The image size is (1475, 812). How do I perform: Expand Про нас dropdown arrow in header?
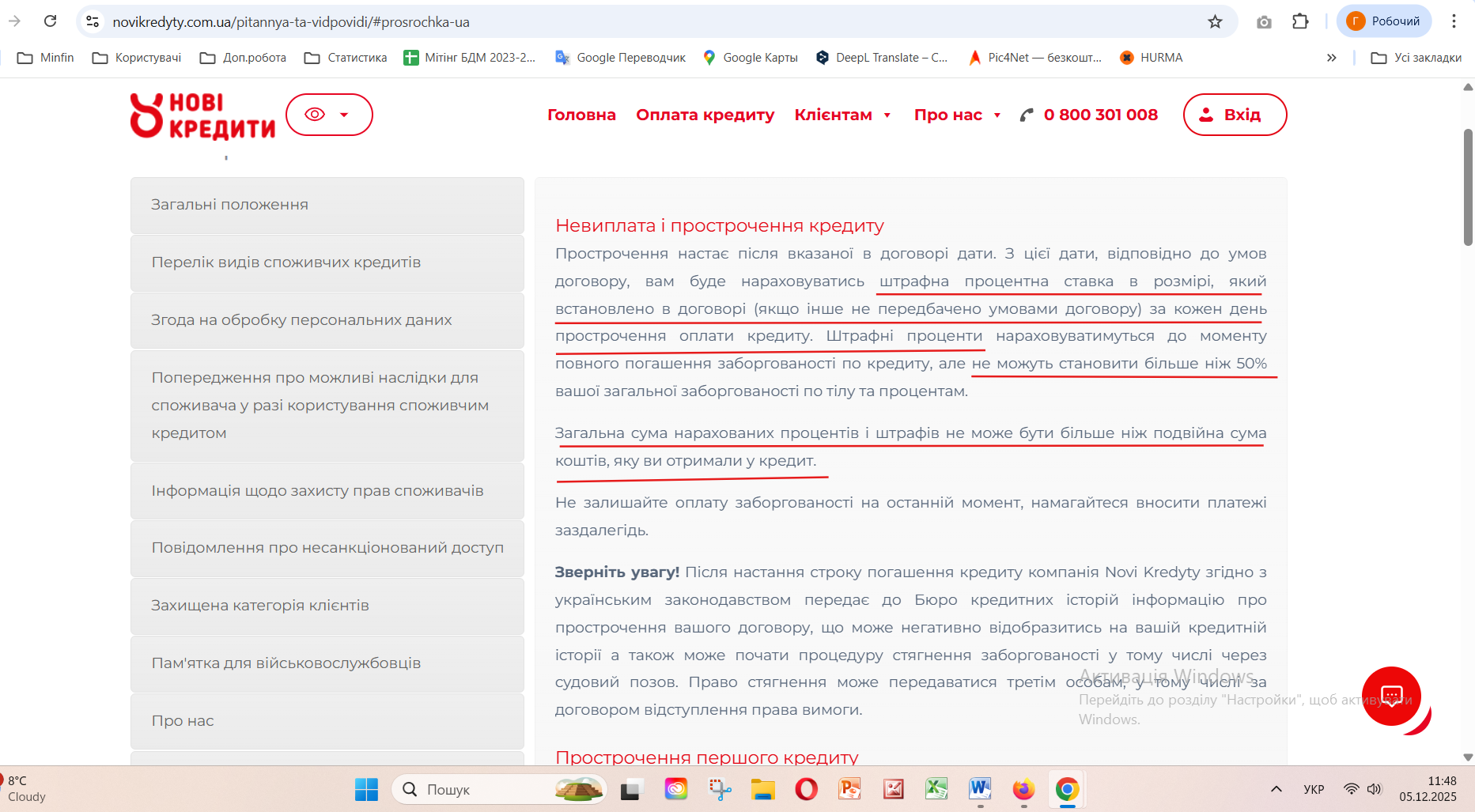pos(997,115)
